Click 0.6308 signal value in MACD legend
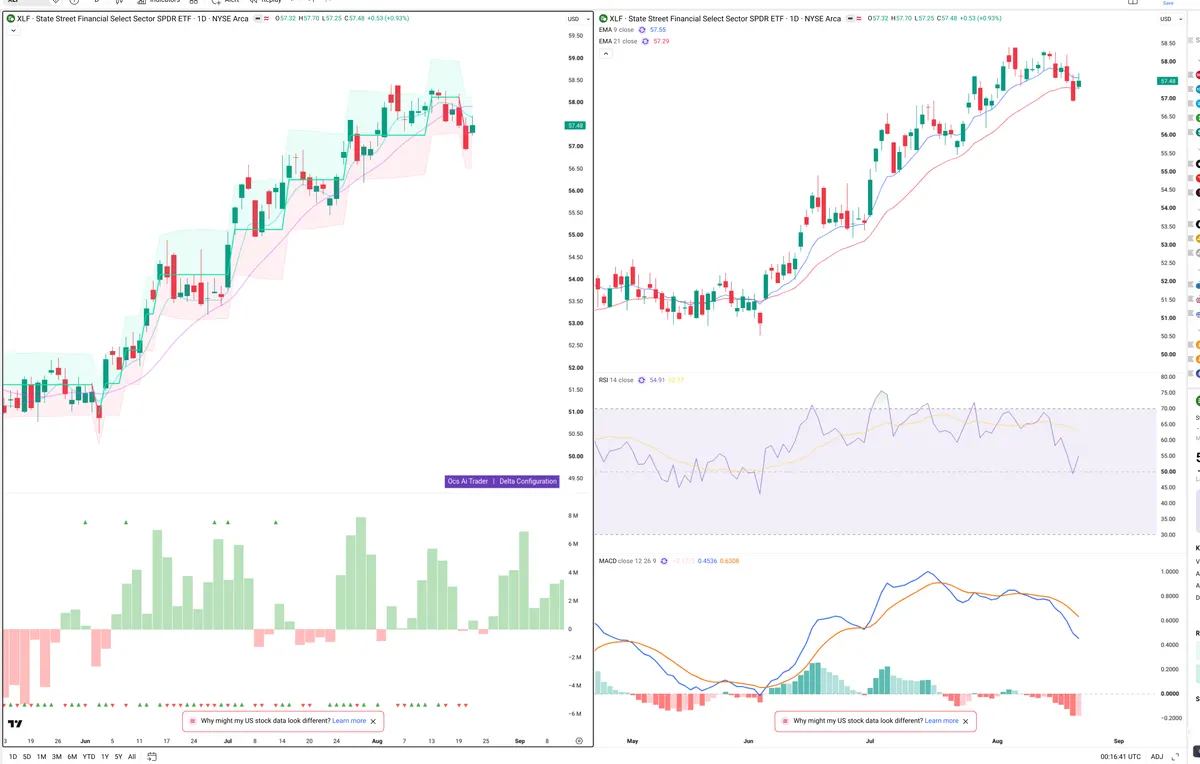 730,561
